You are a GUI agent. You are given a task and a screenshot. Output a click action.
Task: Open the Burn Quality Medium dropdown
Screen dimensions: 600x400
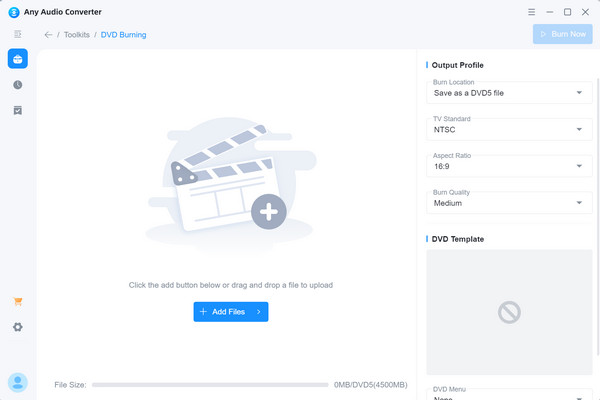click(x=509, y=203)
